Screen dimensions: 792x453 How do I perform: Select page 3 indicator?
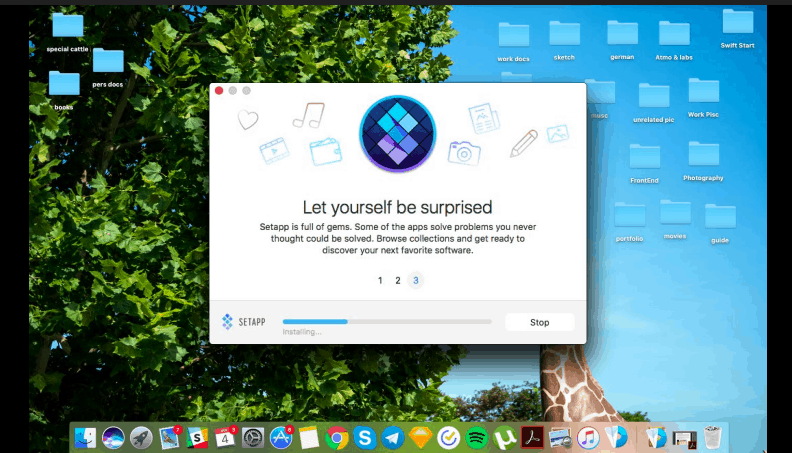pos(416,280)
